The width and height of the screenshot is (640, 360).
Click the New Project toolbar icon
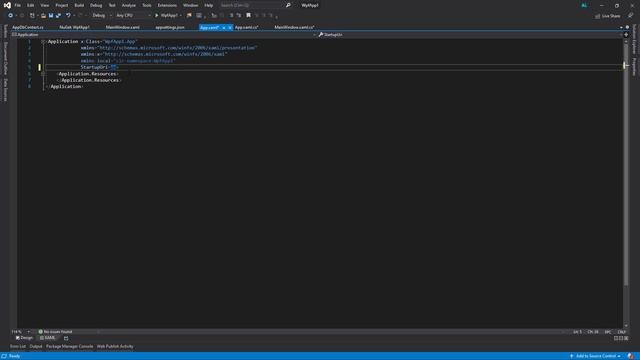click(32, 16)
